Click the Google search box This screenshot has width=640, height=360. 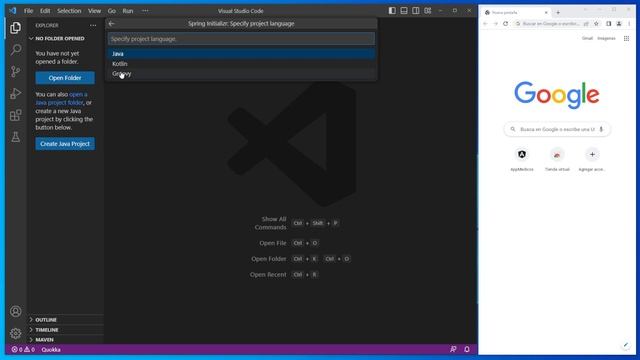[x=557, y=129]
